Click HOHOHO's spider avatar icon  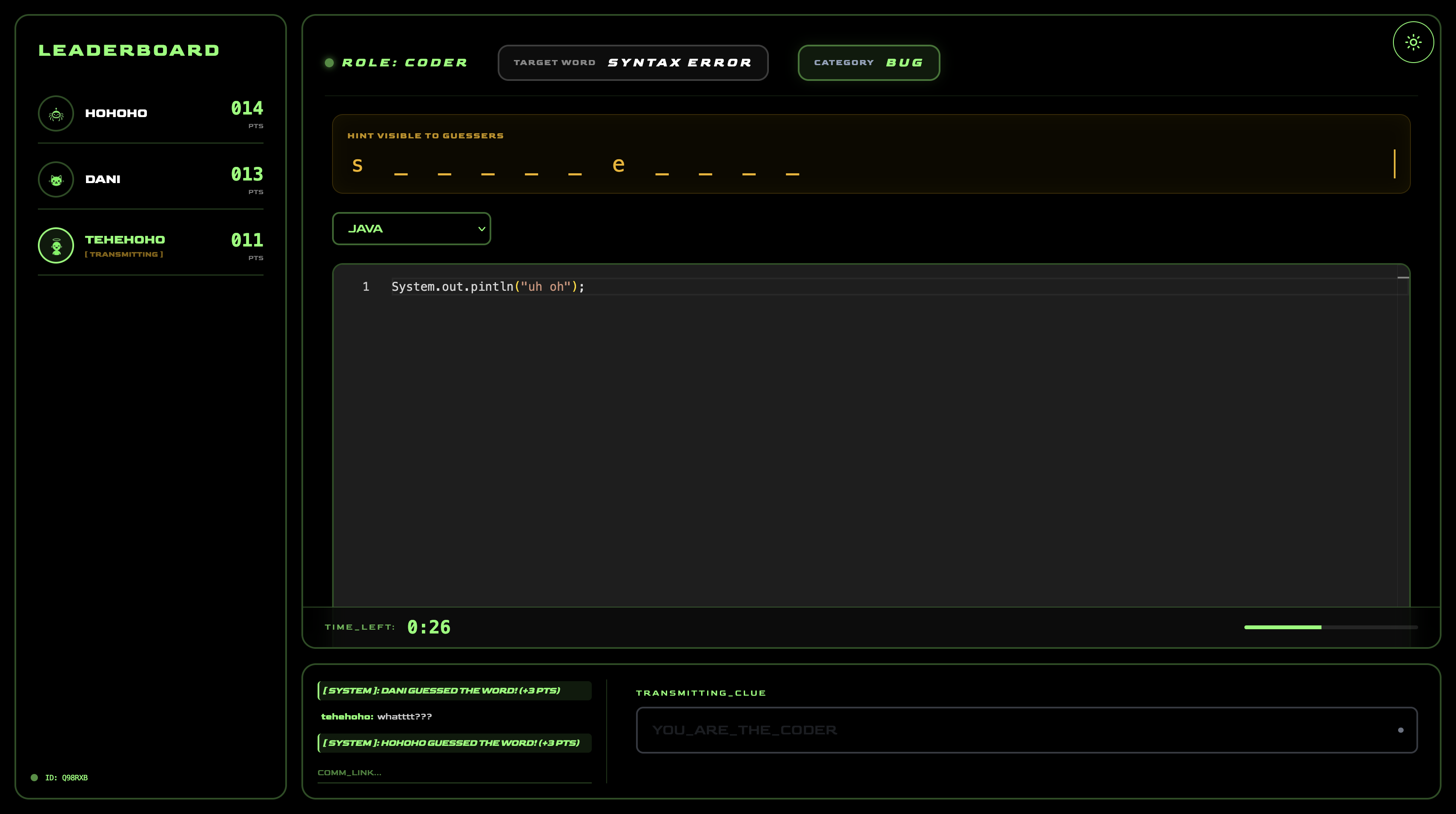[56, 114]
